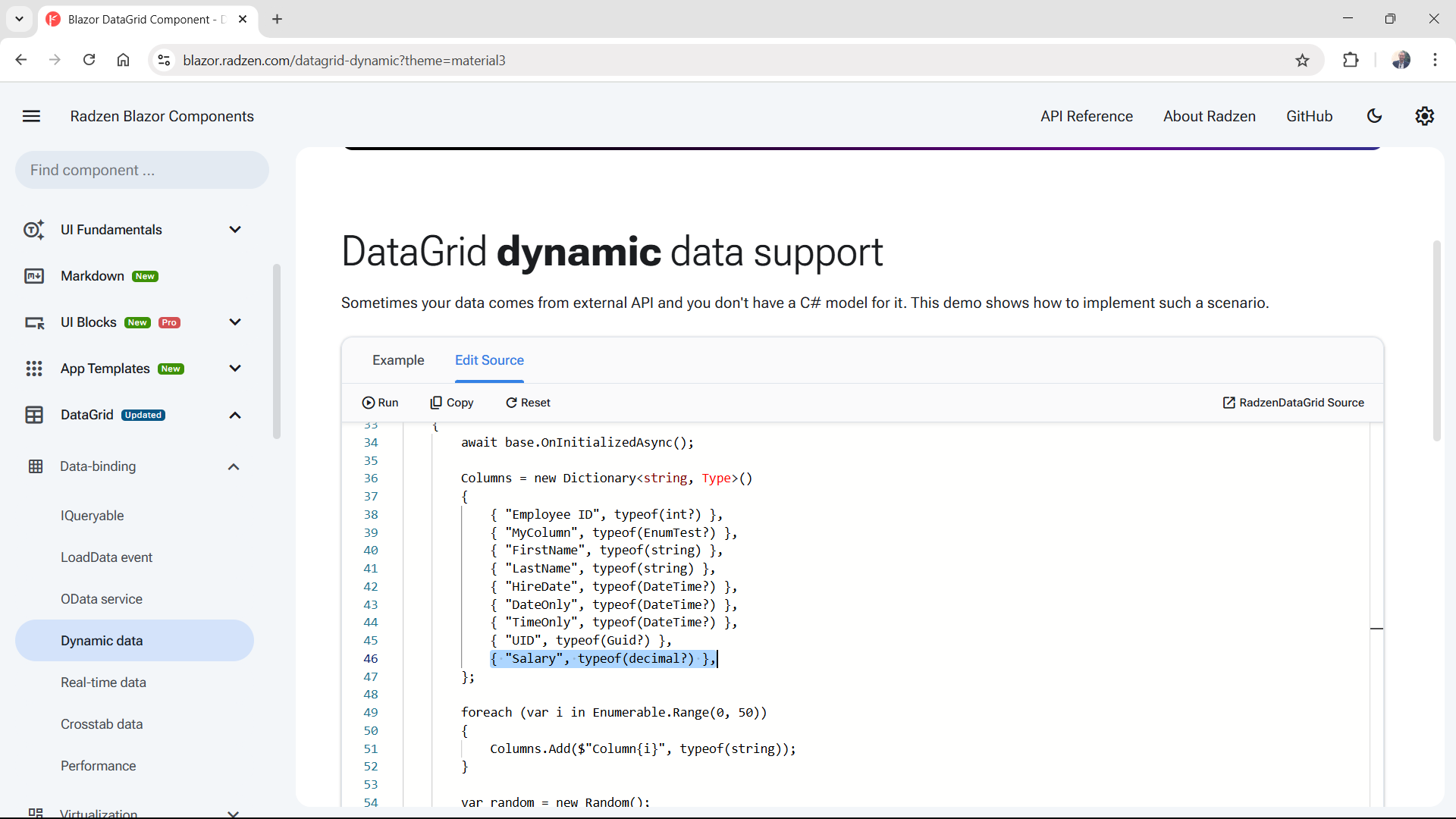Open the tab search dropdown arrow
1456x819 pixels.
[19, 19]
